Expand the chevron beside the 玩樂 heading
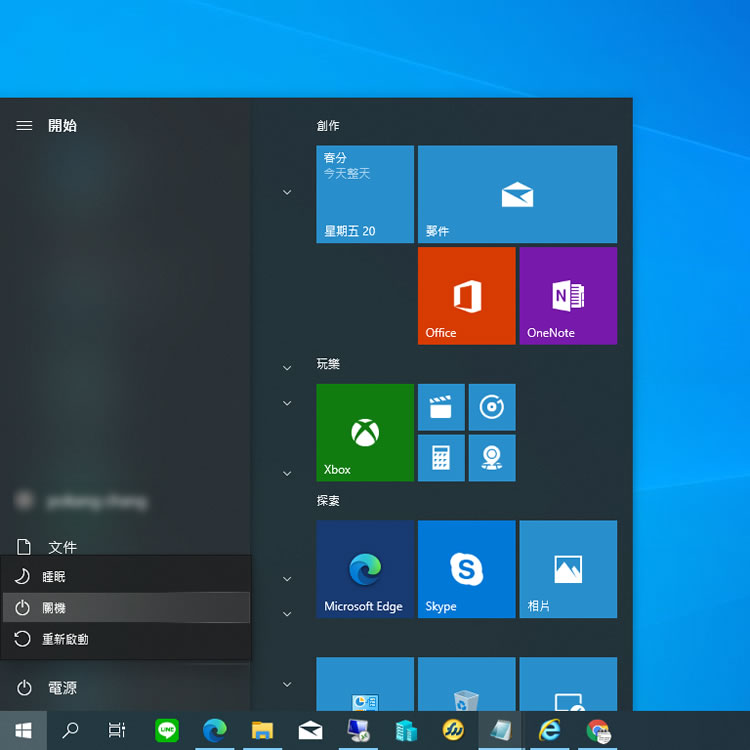The height and width of the screenshot is (750, 750). pos(287,368)
